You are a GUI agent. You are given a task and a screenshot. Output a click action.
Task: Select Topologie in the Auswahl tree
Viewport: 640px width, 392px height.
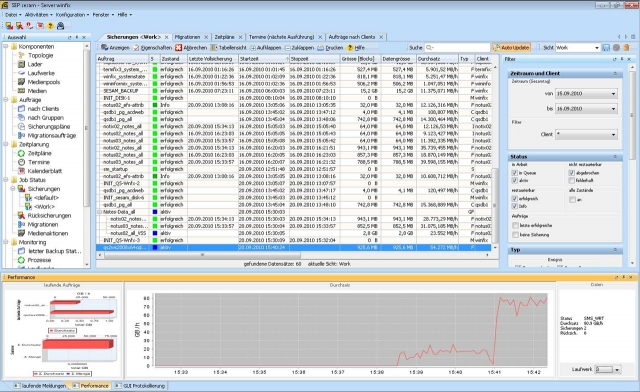40,56
